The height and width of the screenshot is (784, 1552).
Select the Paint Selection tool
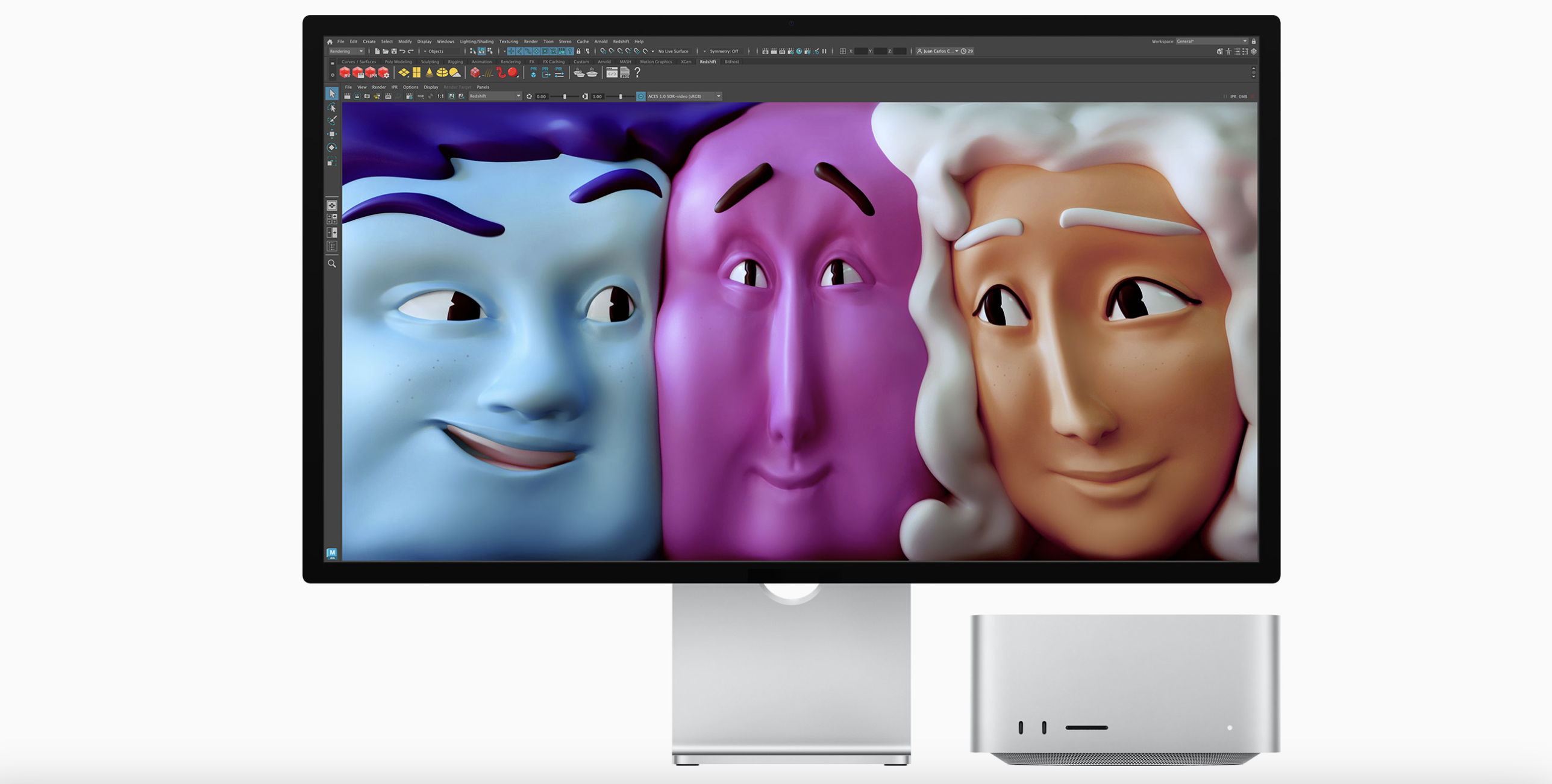click(x=332, y=120)
